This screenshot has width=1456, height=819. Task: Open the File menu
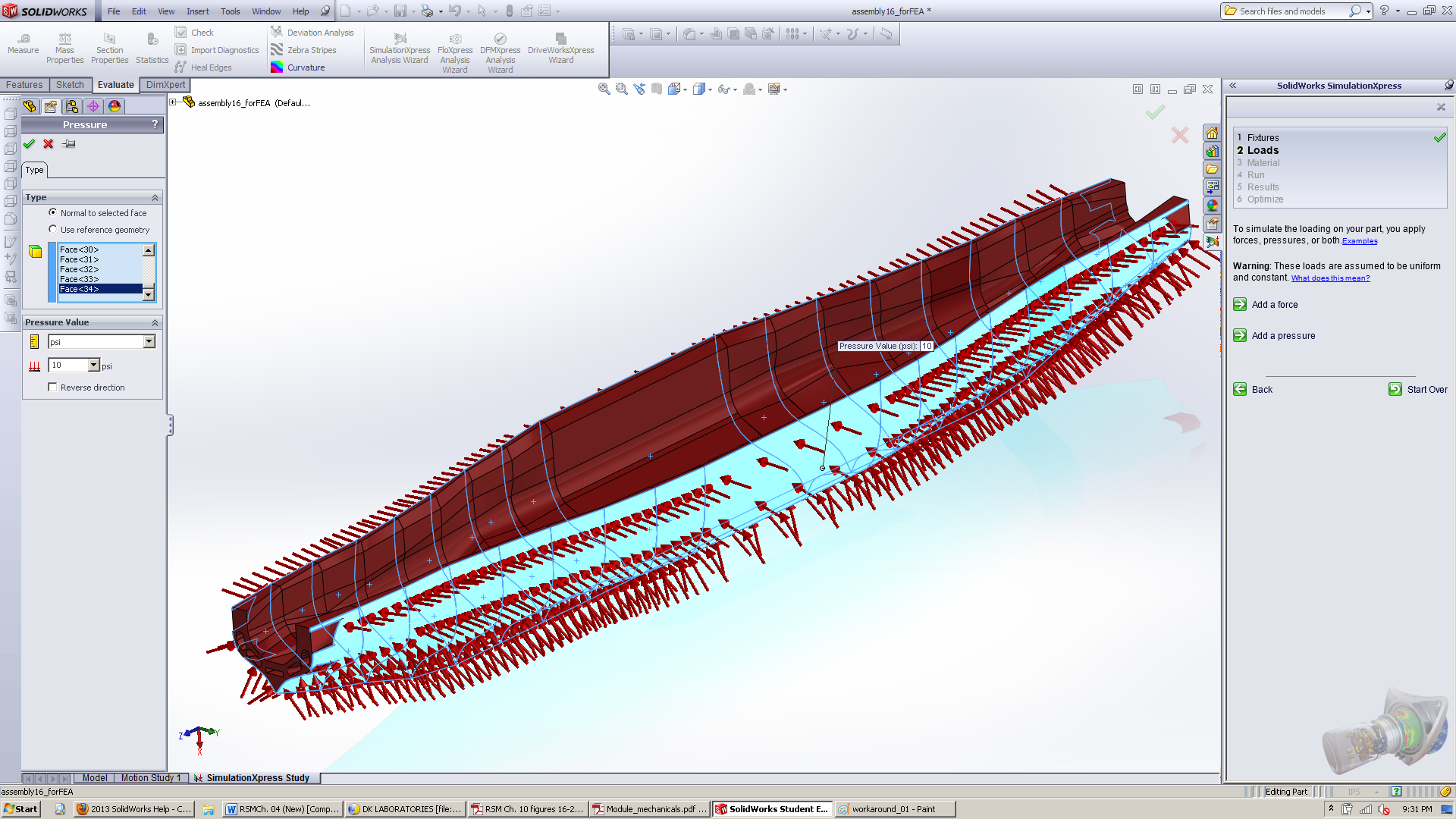114,11
